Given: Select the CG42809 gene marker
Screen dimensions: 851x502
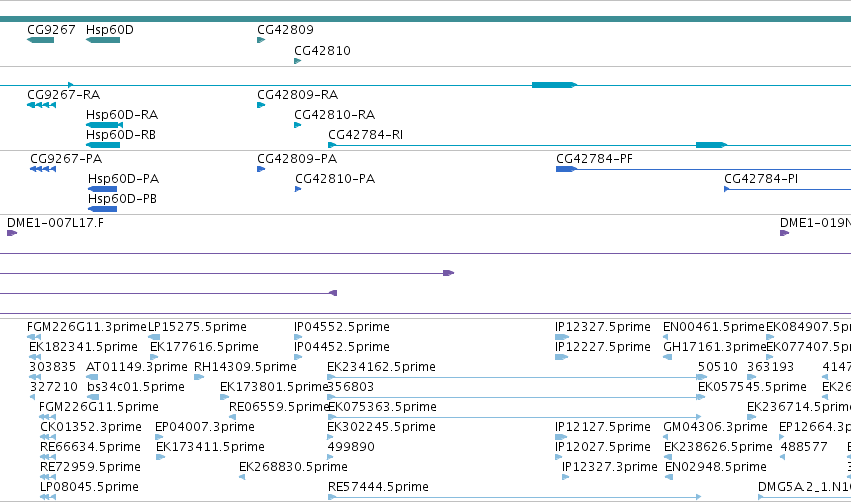Looking at the screenshot, I should (x=261, y=40).
